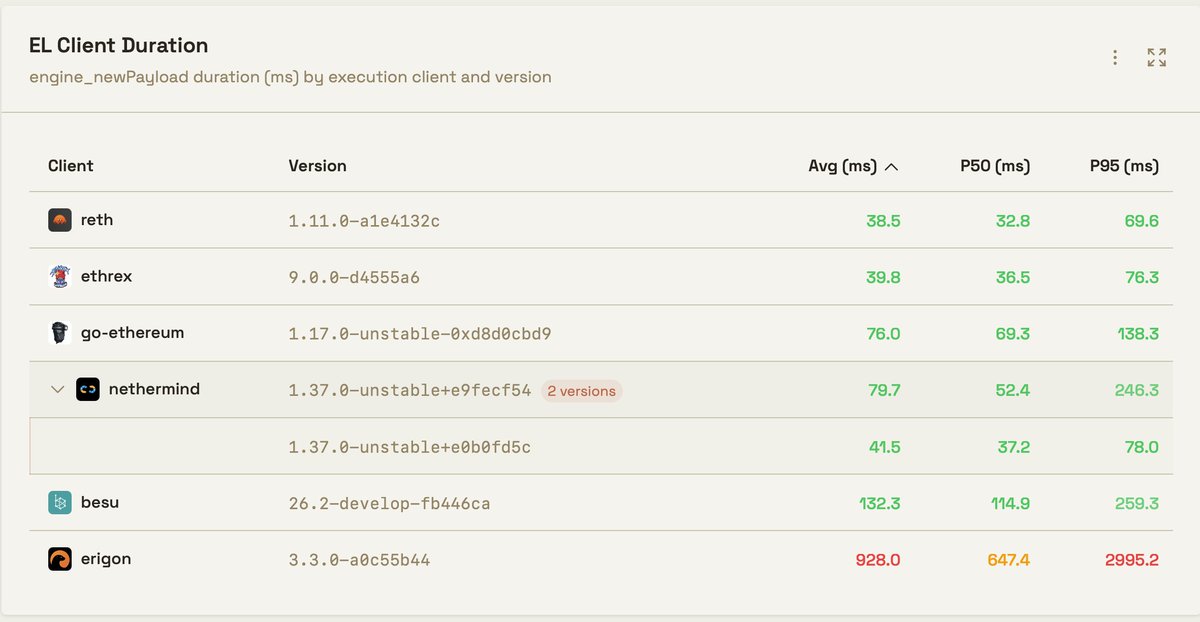Screen dimensions: 1200x622
Task: Click the erigon client logo
Action: 60,559
